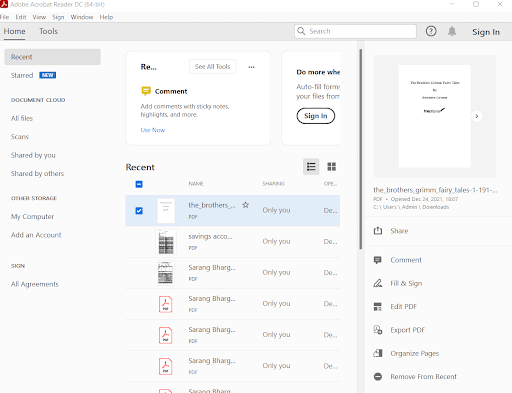Click the Share icon in right panel

click(378, 231)
